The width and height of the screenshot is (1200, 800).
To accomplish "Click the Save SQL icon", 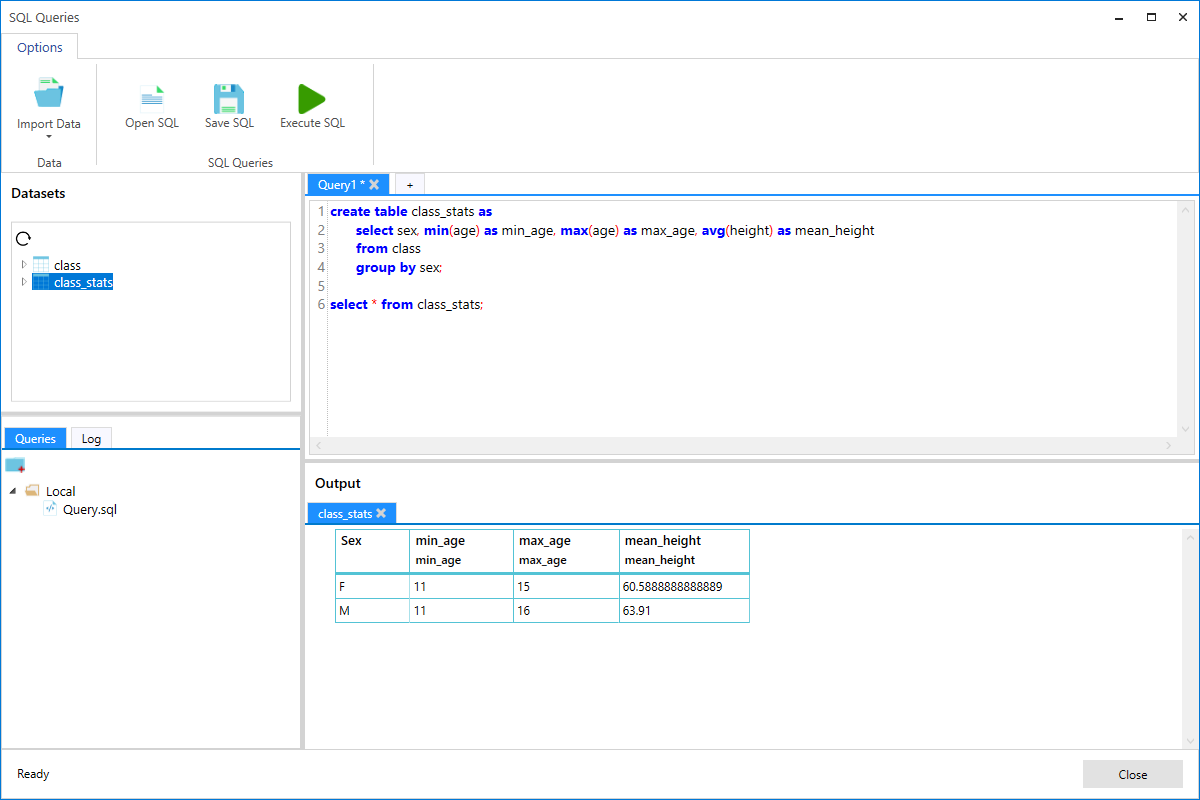I will (229, 98).
